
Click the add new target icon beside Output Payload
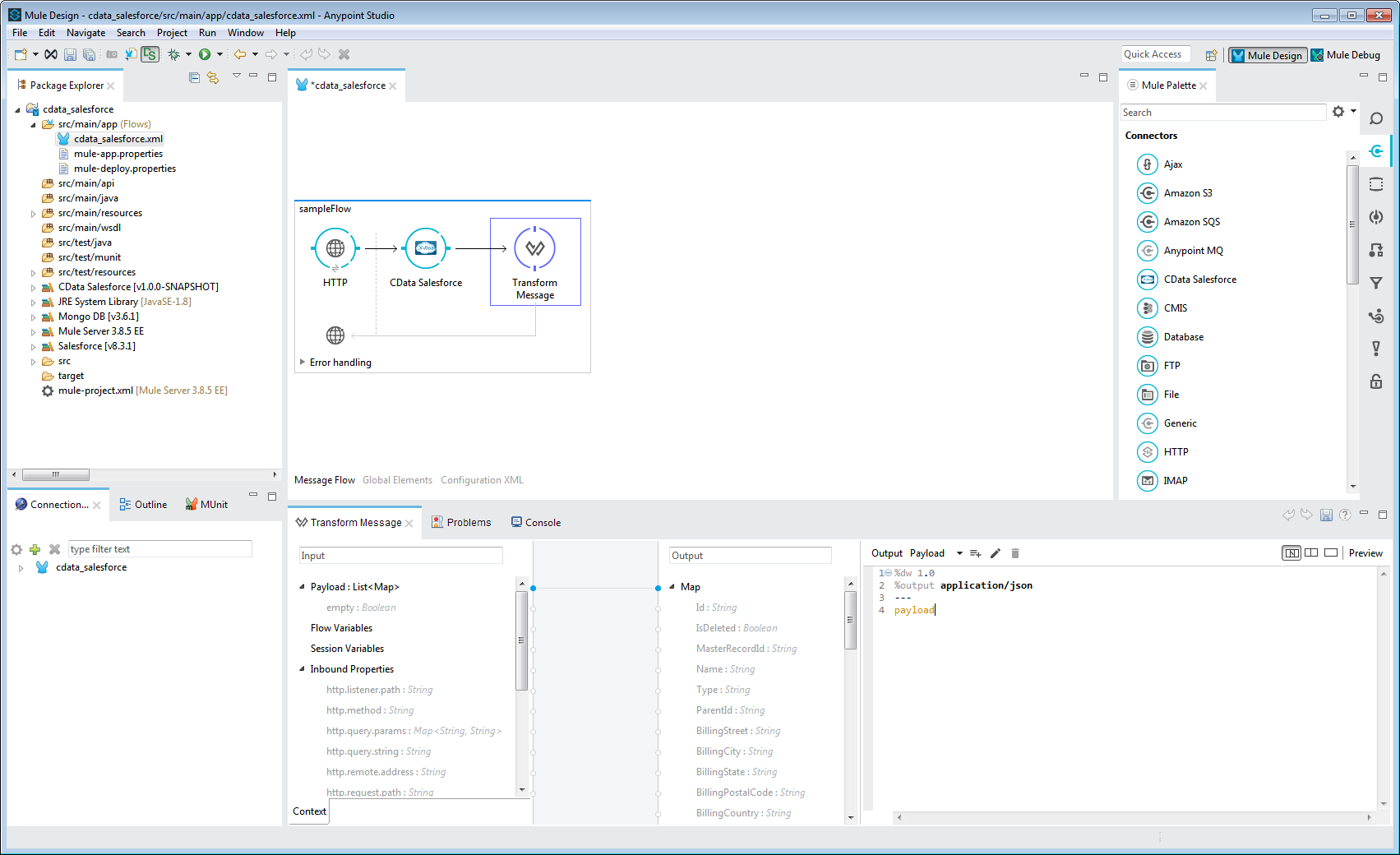click(x=975, y=553)
